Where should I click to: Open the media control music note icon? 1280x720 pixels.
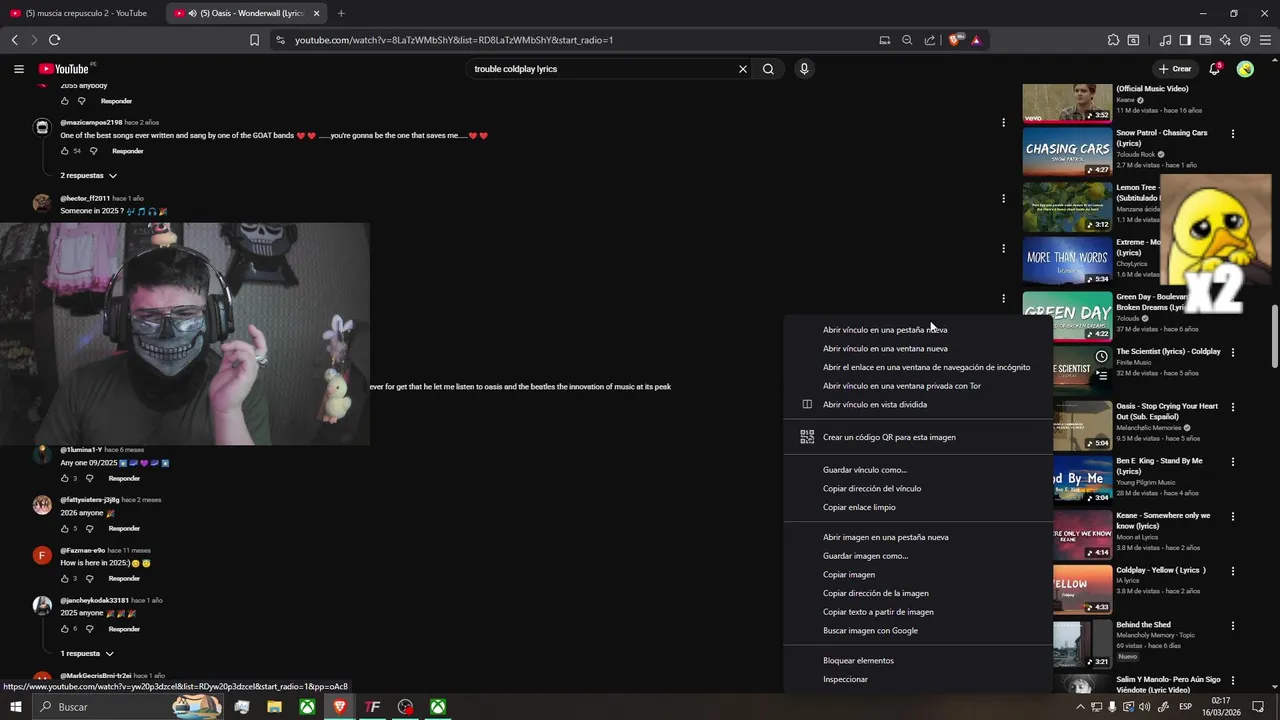(x=1165, y=40)
